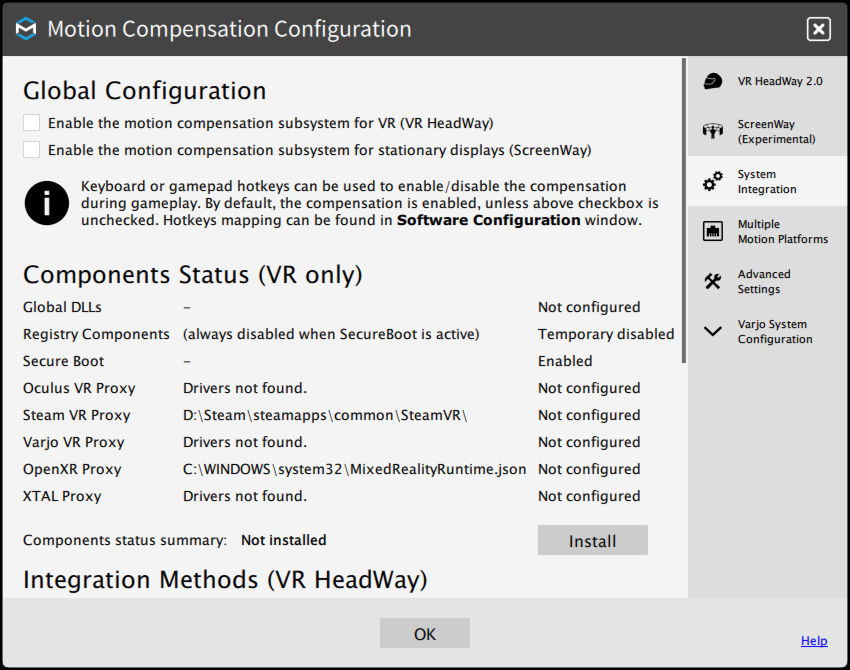The width and height of the screenshot is (850, 670).
Task: Open the VR HeadWay 2.0 tab
Action: 768,81
